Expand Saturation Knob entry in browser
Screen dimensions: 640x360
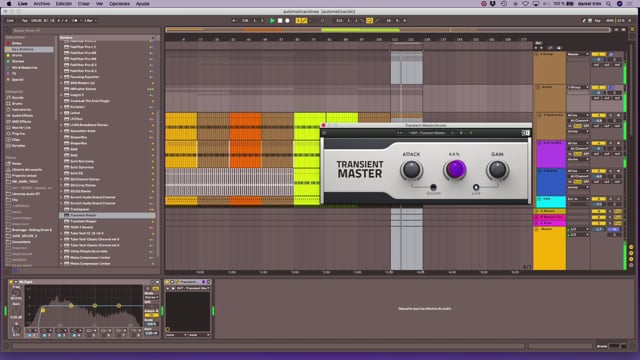tap(62, 131)
